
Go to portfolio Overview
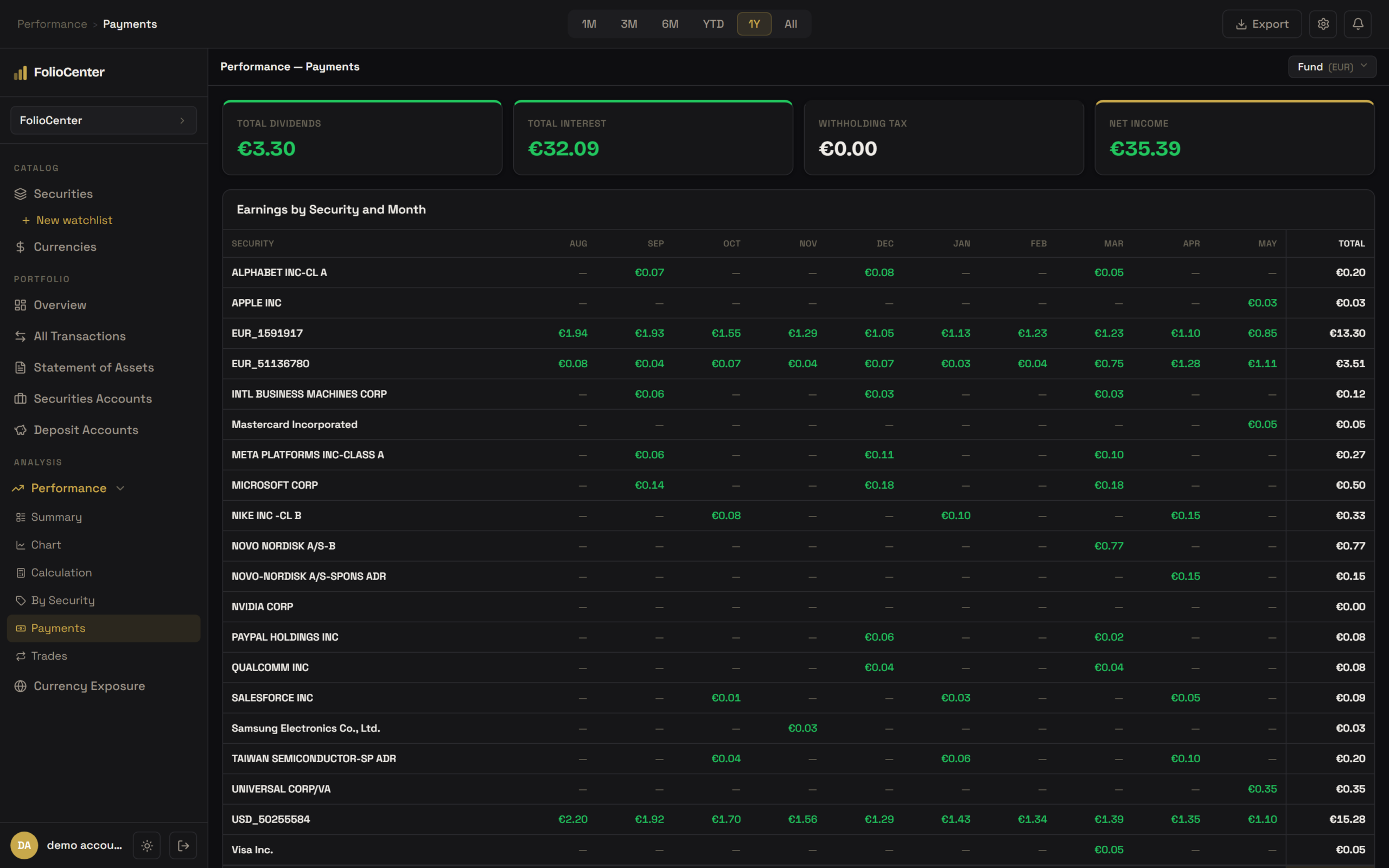60,305
